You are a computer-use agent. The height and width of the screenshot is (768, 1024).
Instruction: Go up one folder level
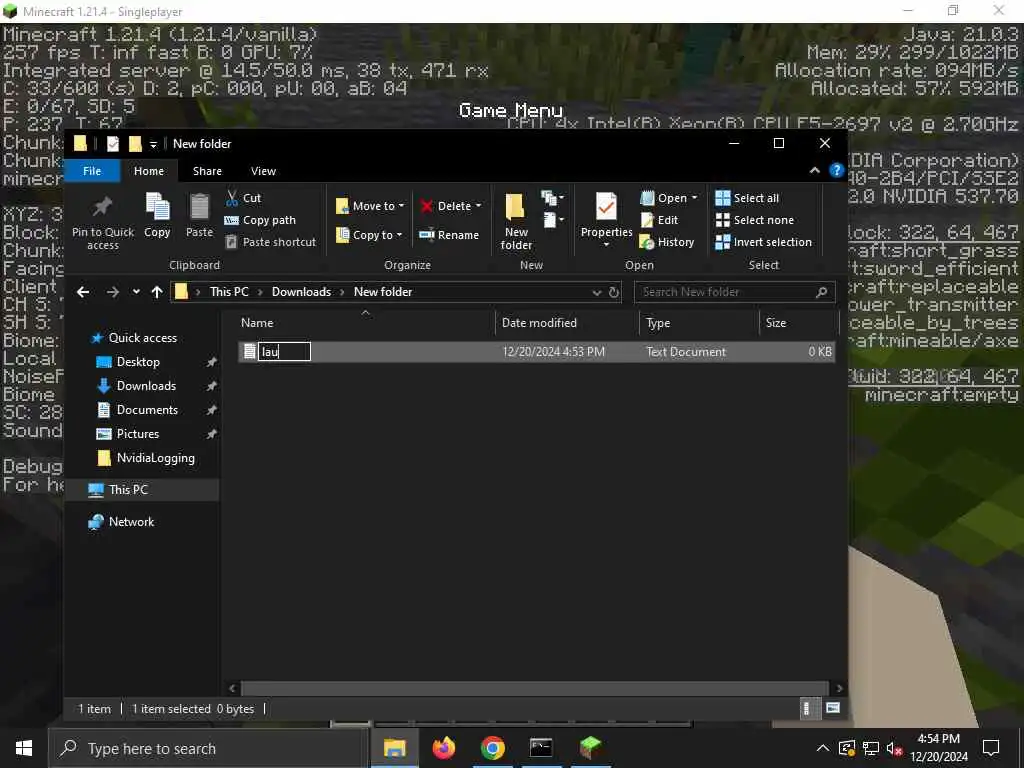pyautogui.click(x=157, y=292)
